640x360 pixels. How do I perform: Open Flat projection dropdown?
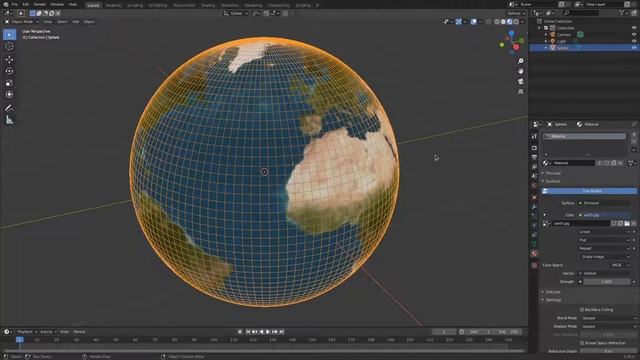605,240
